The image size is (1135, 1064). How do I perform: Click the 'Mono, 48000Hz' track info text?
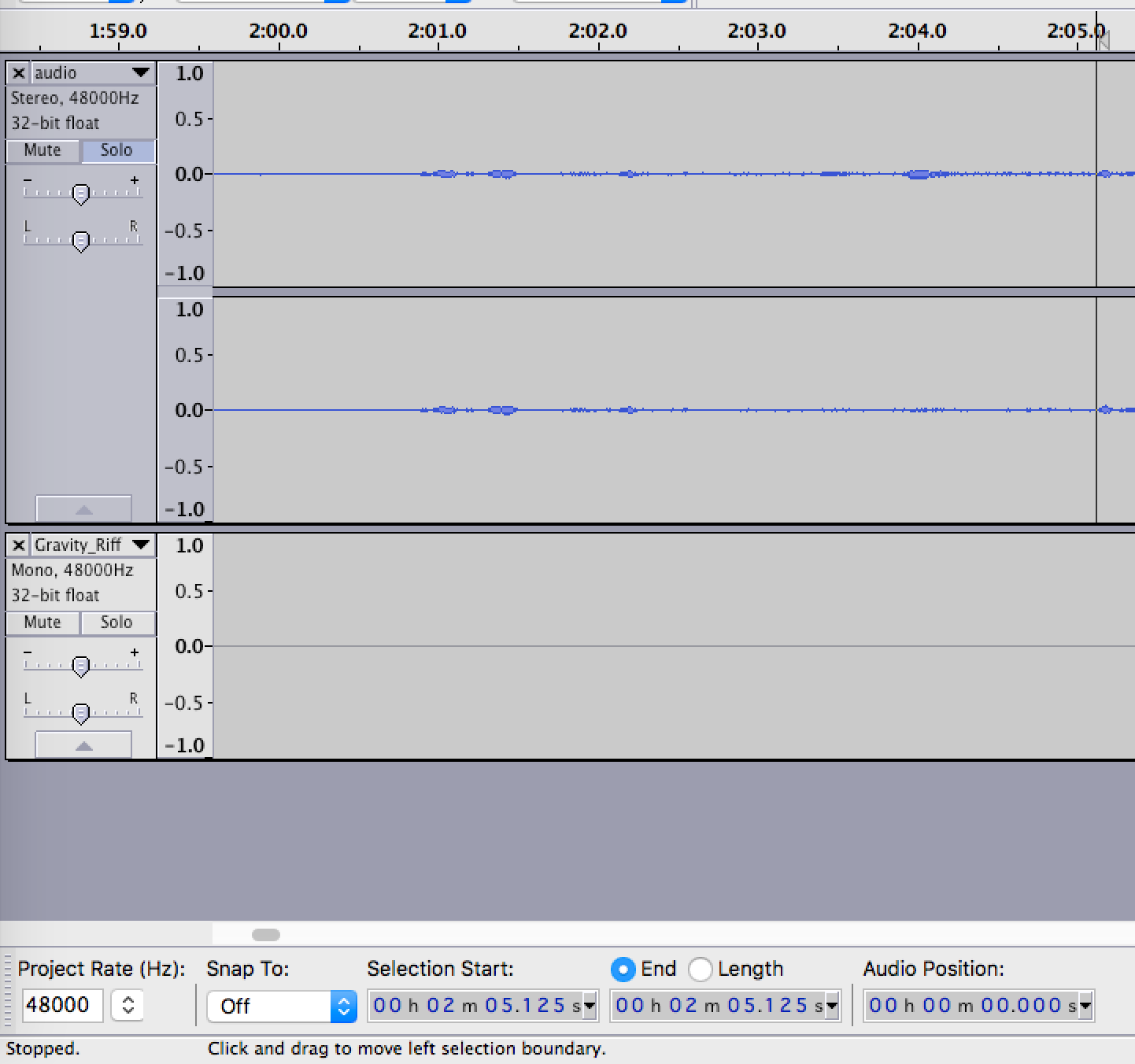click(72, 571)
